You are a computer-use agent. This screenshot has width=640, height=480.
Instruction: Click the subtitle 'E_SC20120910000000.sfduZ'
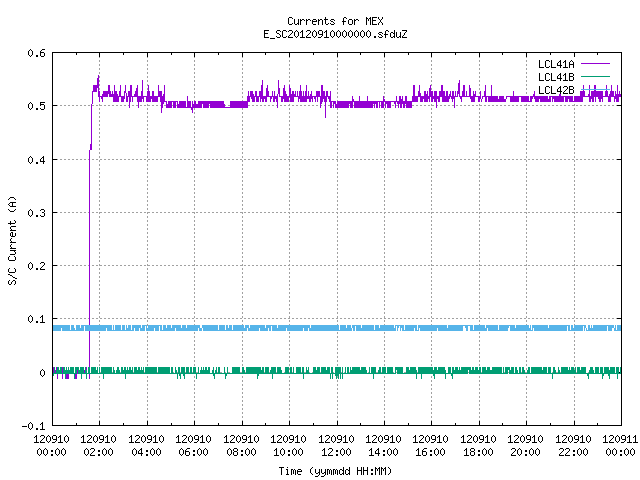[x=335, y=34]
